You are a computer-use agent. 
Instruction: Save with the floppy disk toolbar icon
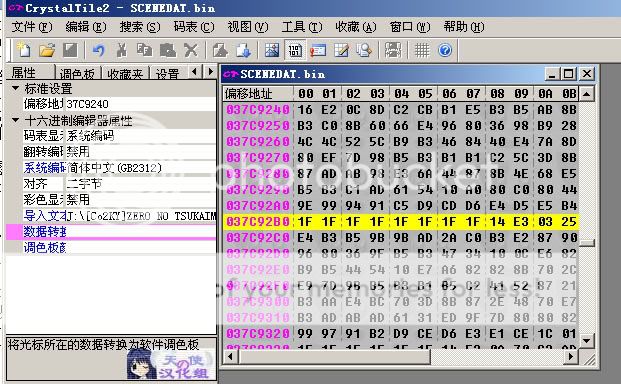pyautogui.click(x=70, y=50)
